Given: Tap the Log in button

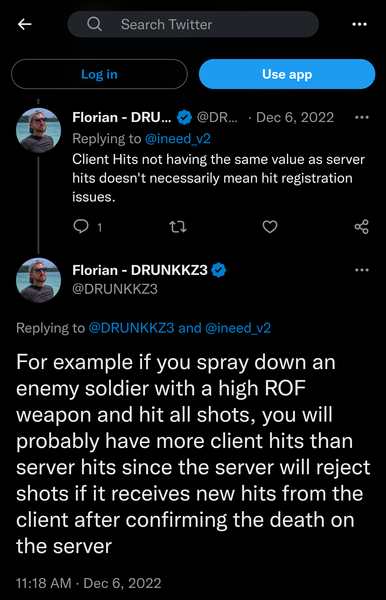Looking at the screenshot, I should (x=99, y=74).
